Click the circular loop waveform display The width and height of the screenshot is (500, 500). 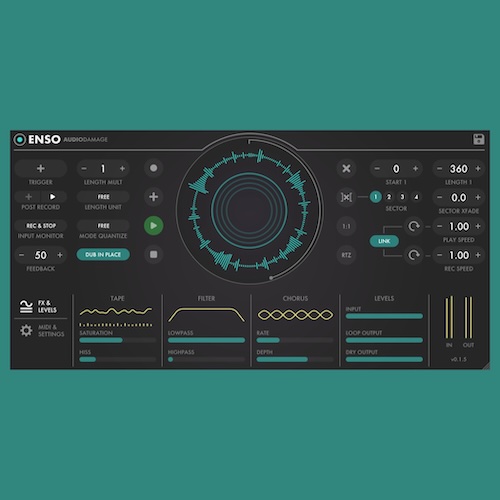click(249, 211)
